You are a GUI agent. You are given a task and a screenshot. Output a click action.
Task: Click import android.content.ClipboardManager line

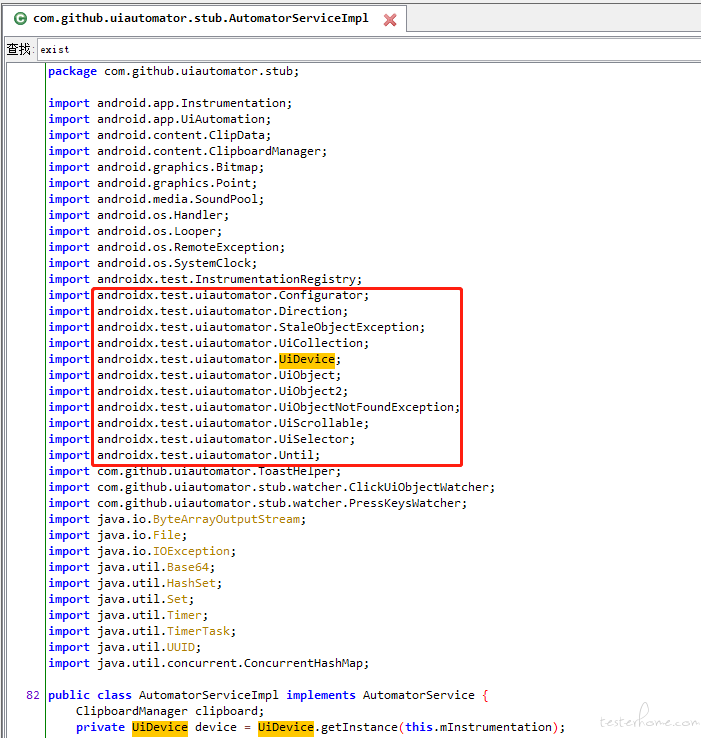pos(187,151)
